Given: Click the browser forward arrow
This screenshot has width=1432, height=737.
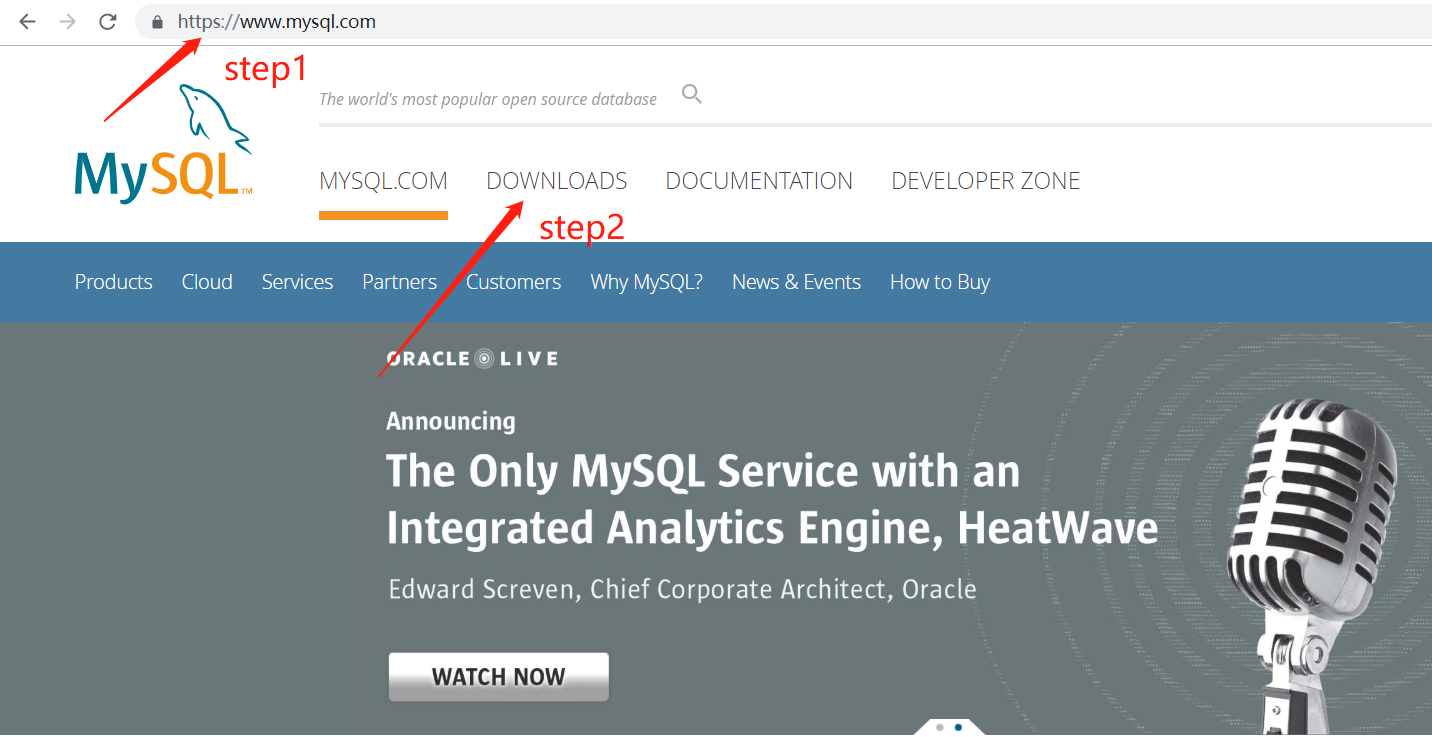Looking at the screenshot, I should (67, 21).
